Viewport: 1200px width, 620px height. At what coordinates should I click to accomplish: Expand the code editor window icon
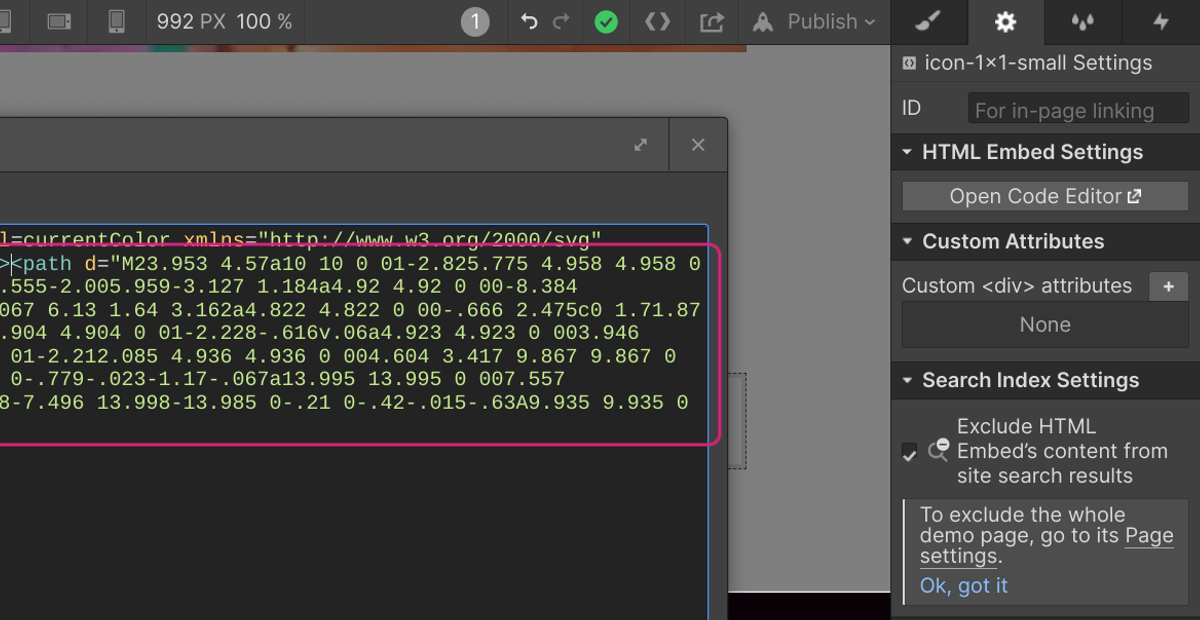(641, 145)
